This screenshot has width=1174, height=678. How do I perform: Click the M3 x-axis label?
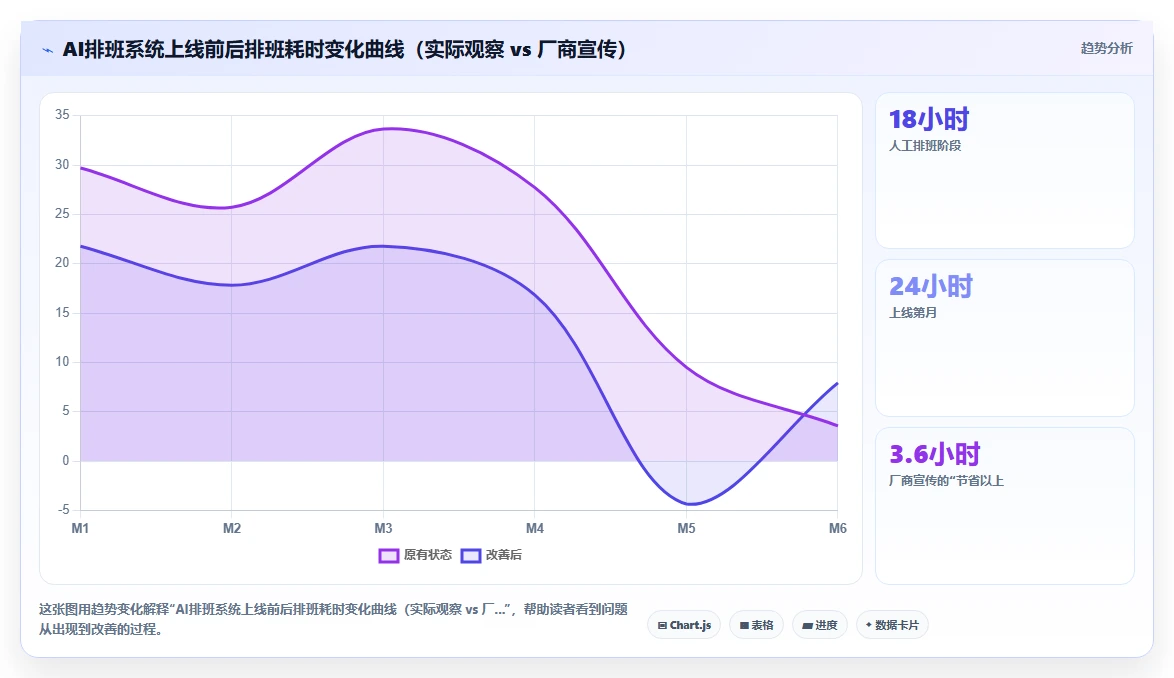tap(383, 528)
